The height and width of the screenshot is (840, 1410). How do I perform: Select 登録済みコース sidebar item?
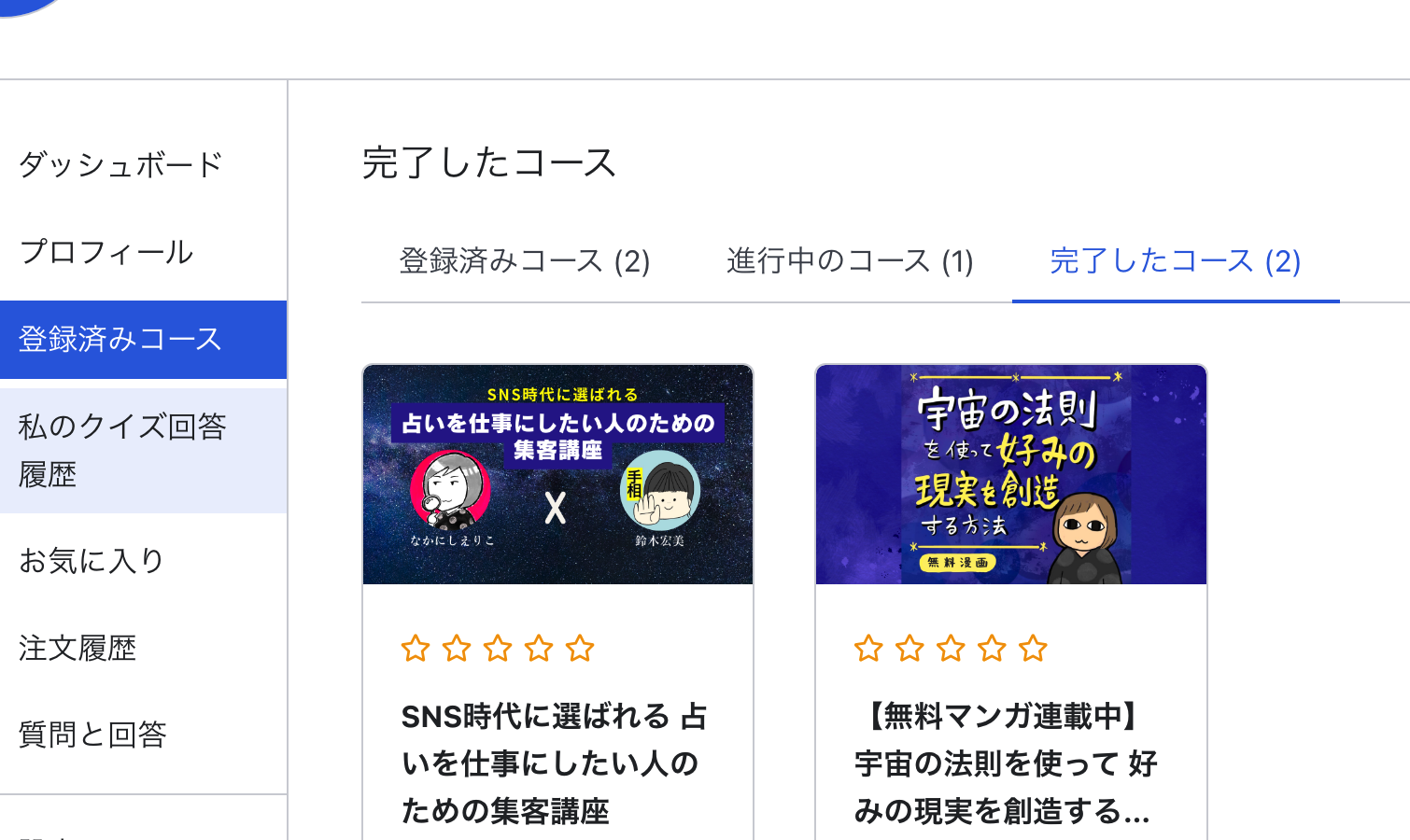click(143, 339)
